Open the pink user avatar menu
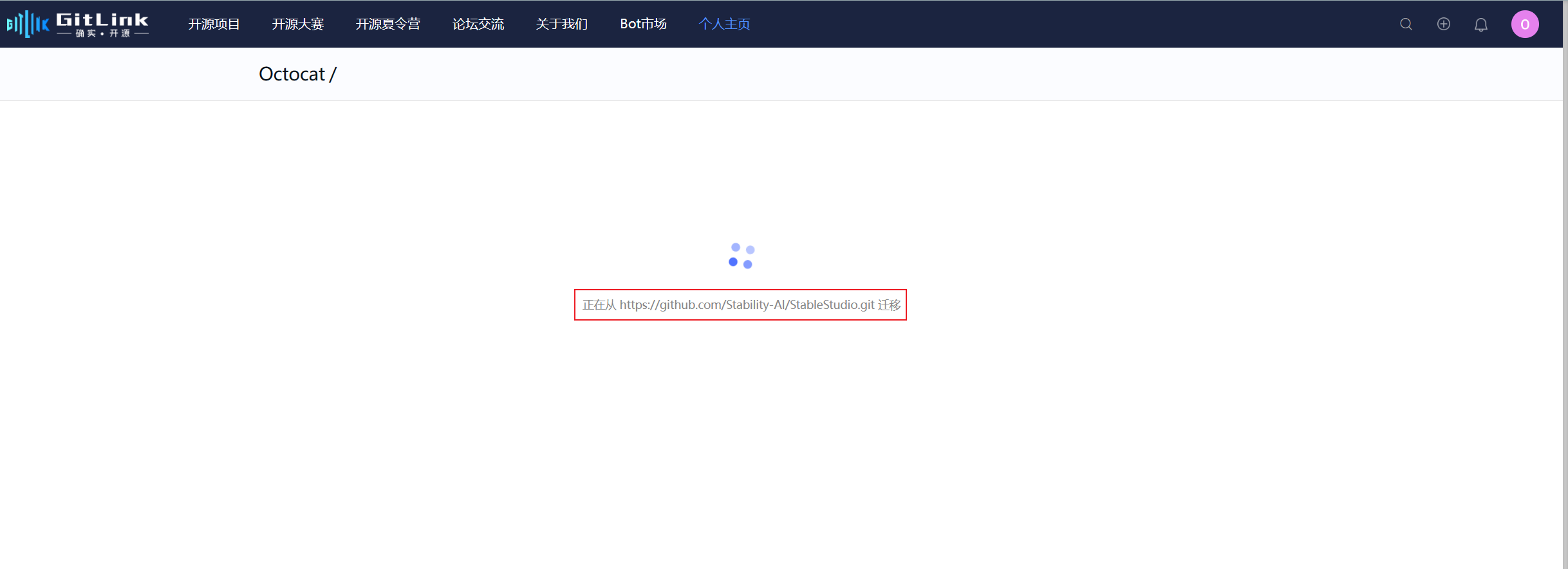The width and height of the screenshot is (1568, 569). click(1525, 24)
